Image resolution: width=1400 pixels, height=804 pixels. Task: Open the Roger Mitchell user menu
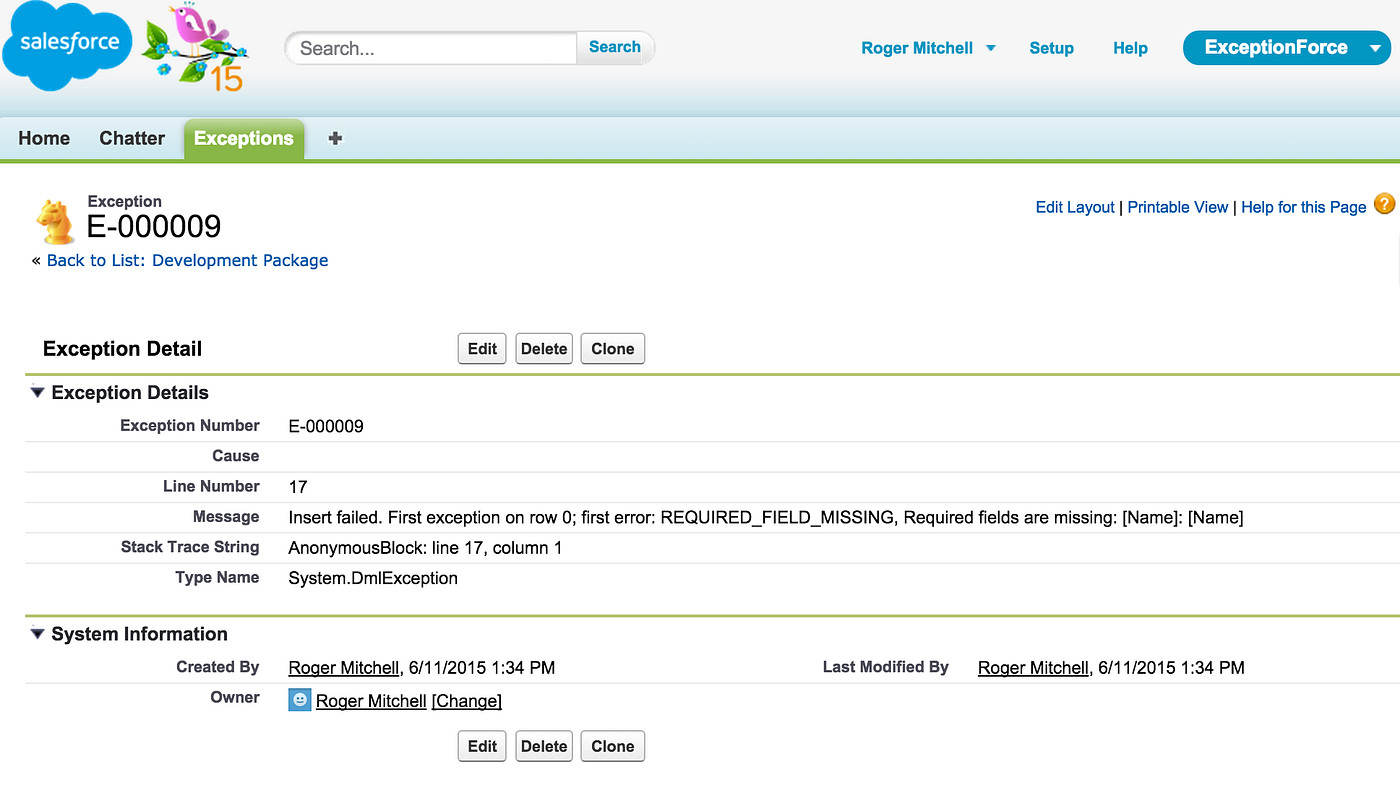pos(928,48)
